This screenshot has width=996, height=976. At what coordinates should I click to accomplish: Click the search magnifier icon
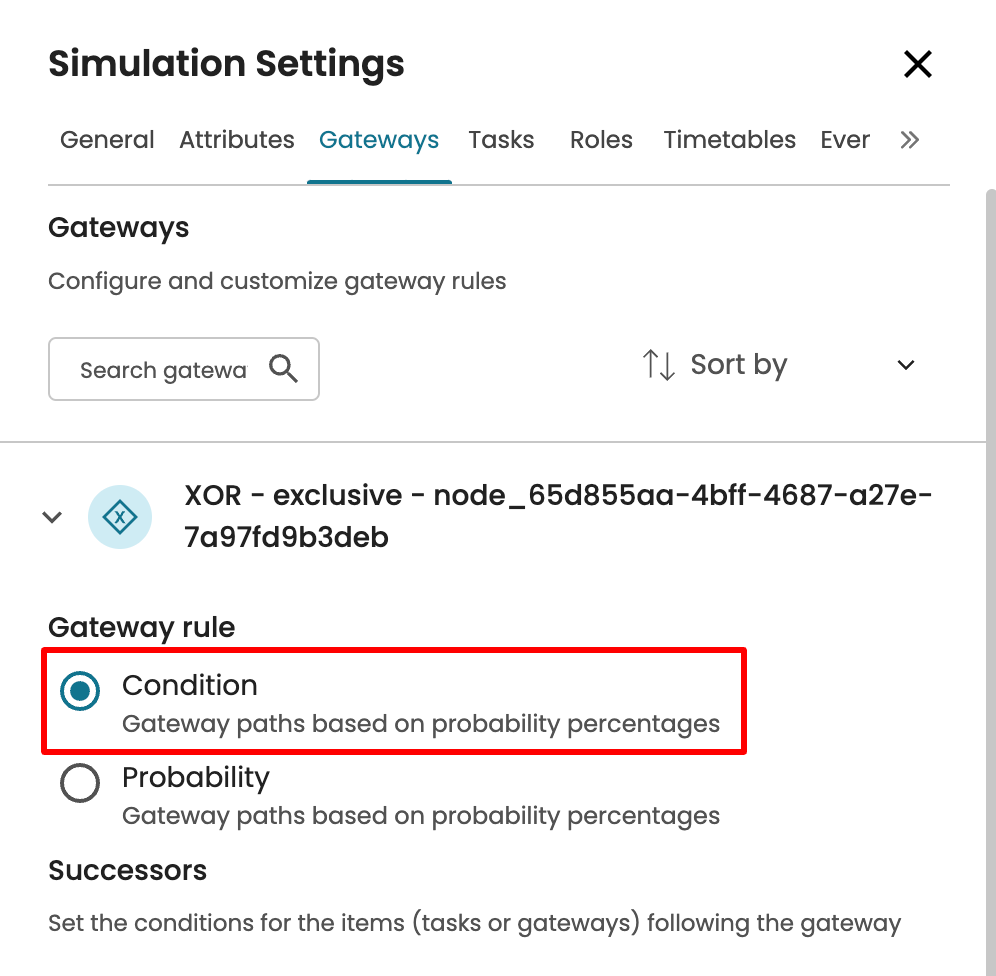tap(284, 370)
